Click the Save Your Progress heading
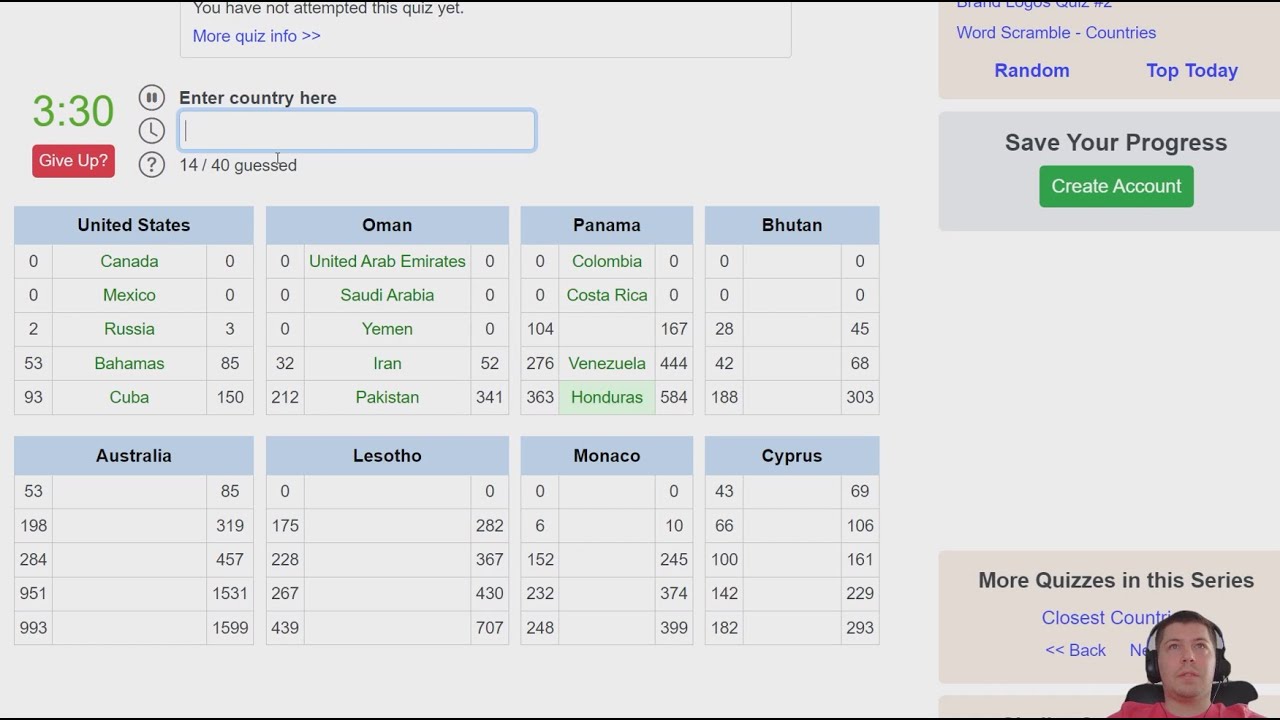Image resolution: width=1280 pixels, height=720 pixels. coord(1116,142)
